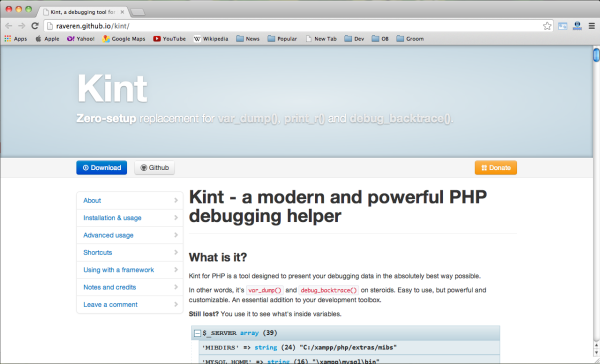Click the 'MIBDIRS' dump row
Image resolution: width=600 pixels, height=364 pixels.
click(x=349, y=348)
